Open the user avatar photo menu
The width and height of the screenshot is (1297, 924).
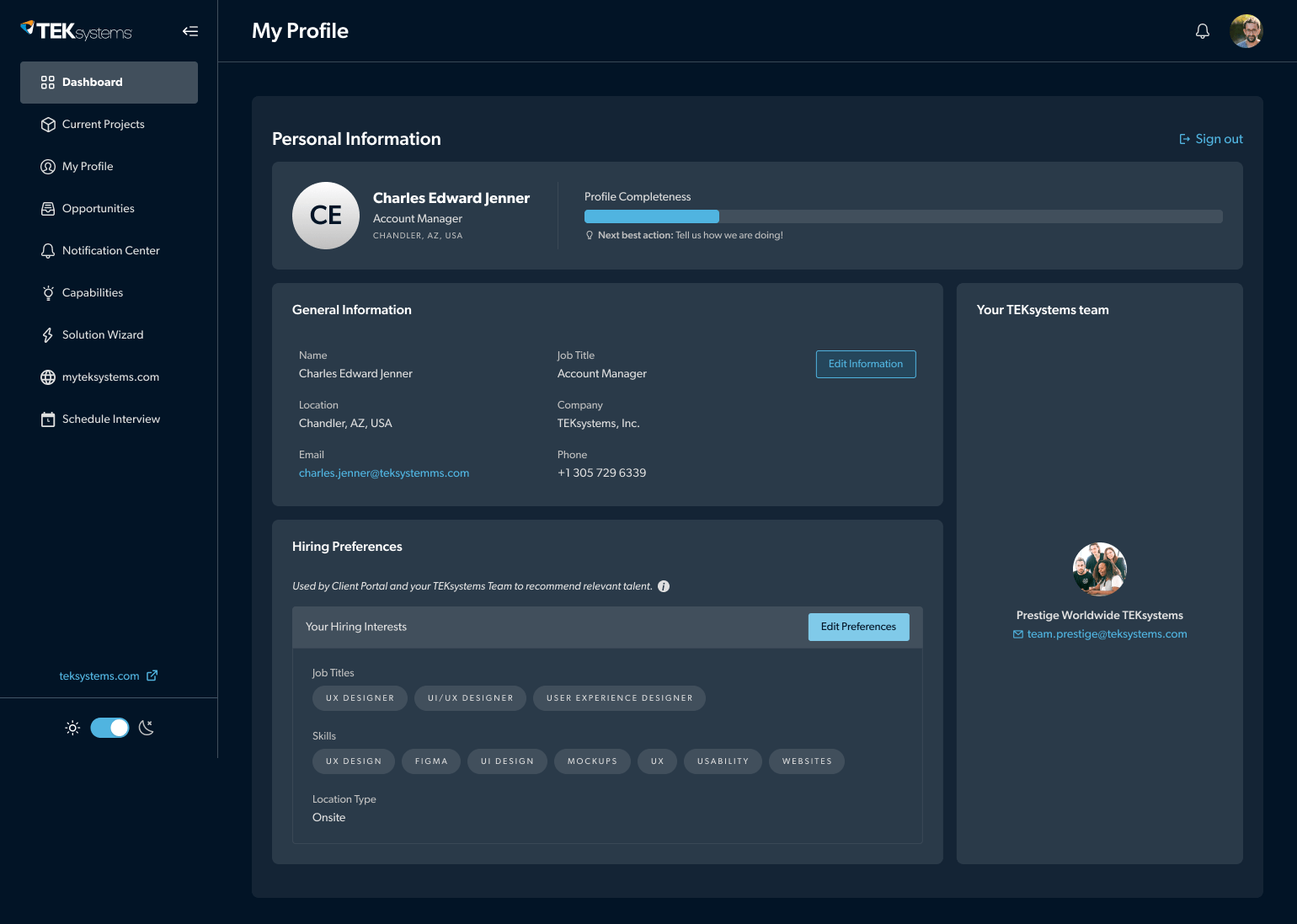(1246, 31)
